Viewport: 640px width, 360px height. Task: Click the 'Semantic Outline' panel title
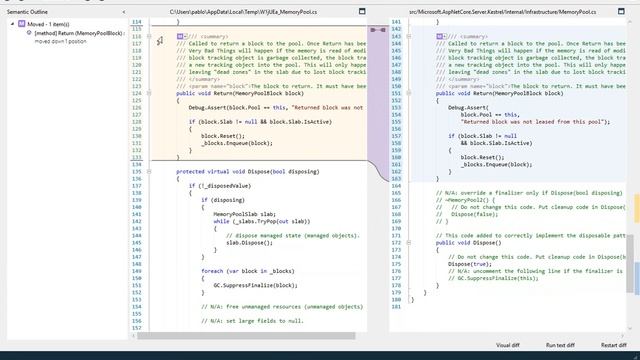(27, 12)
